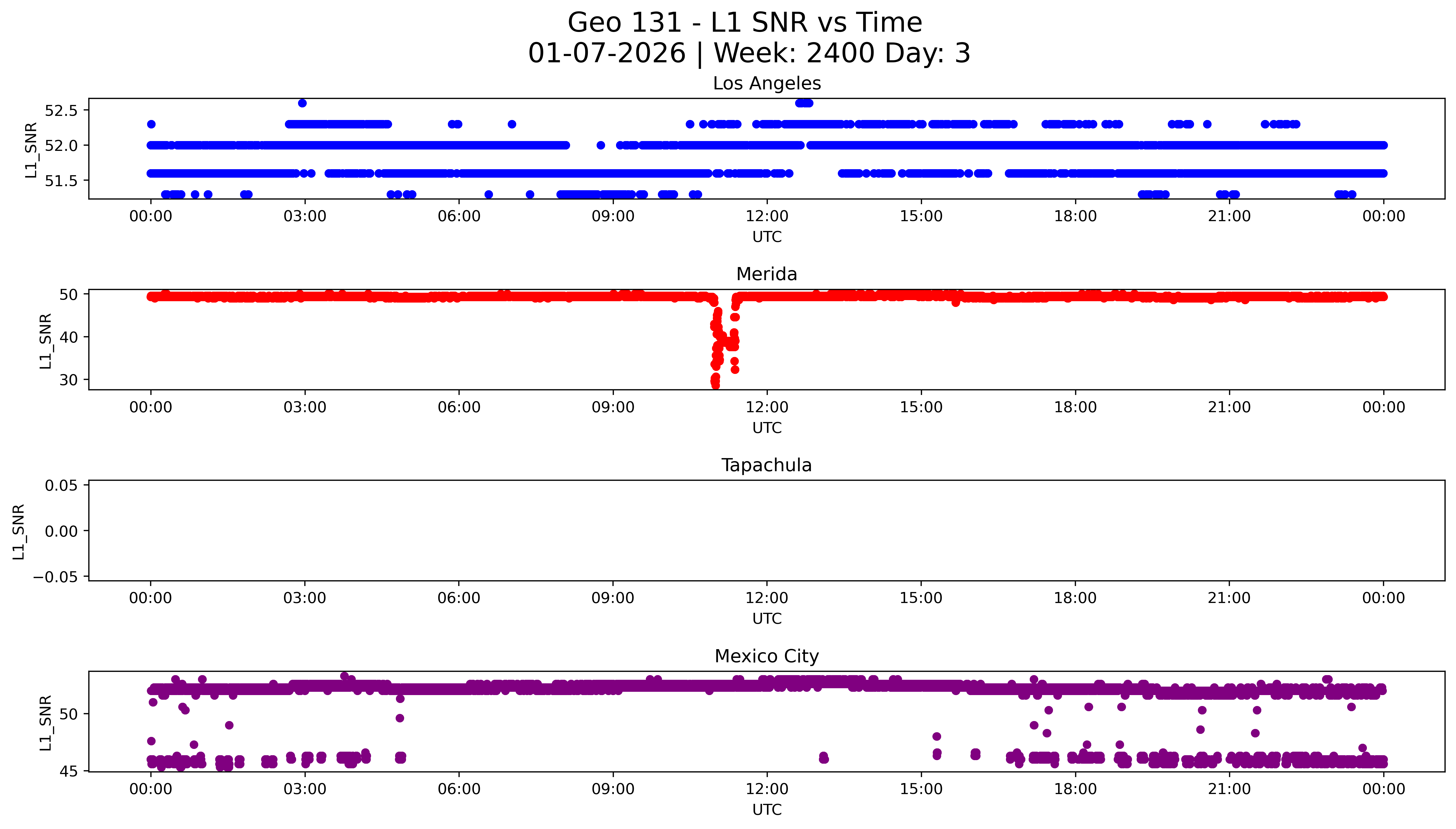Click the UTC label under Mexico City plot
The width and height of the screenshot is (1456, 829).
(766, 809)
